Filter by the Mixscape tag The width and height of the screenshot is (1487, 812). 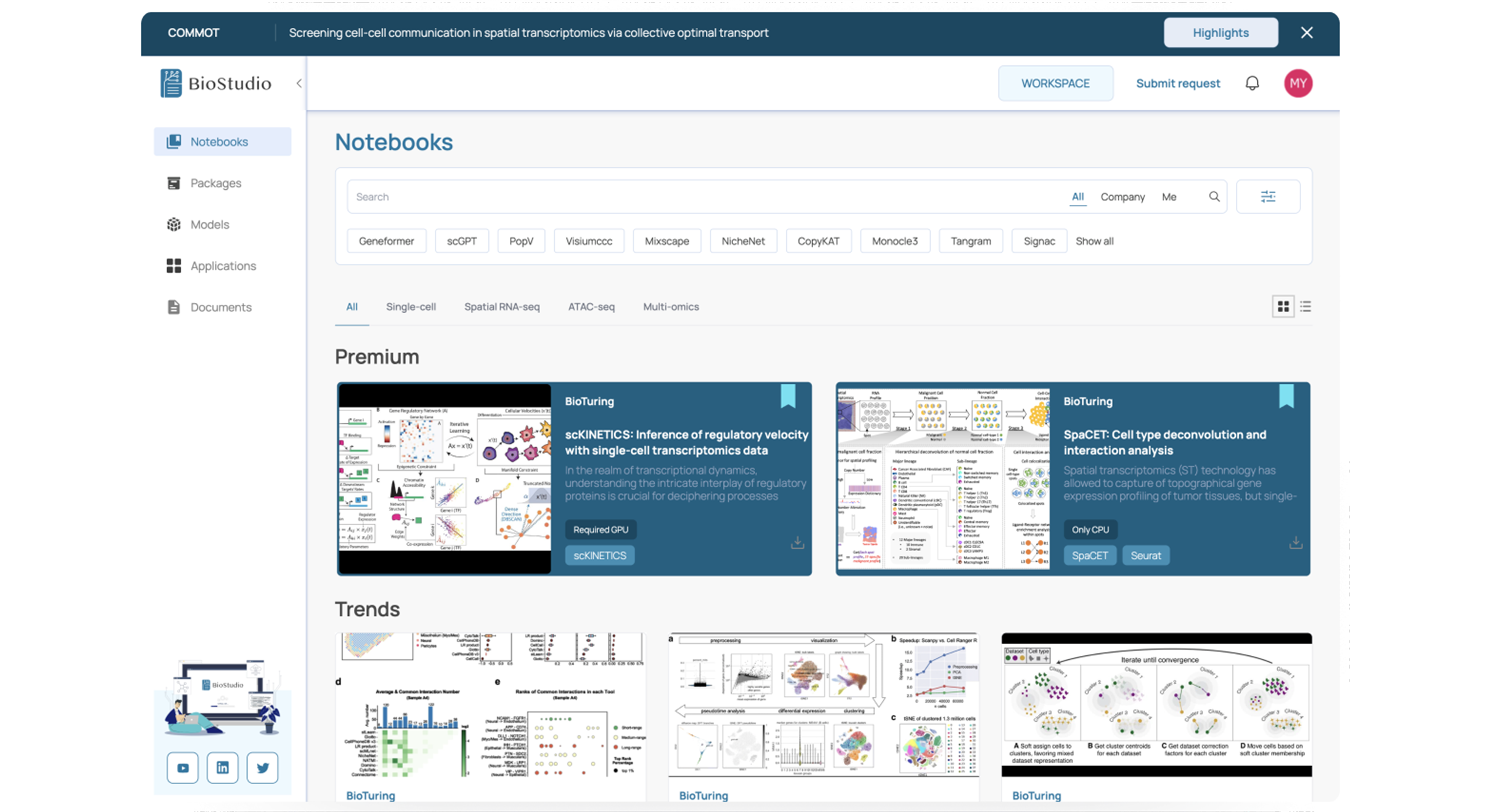click(x=667, y=241)
